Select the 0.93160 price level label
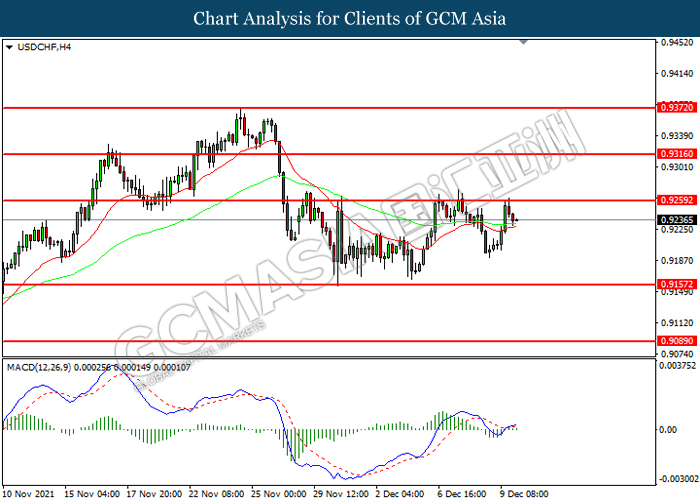This screenshot has width=700, height=500. [677, 154]
